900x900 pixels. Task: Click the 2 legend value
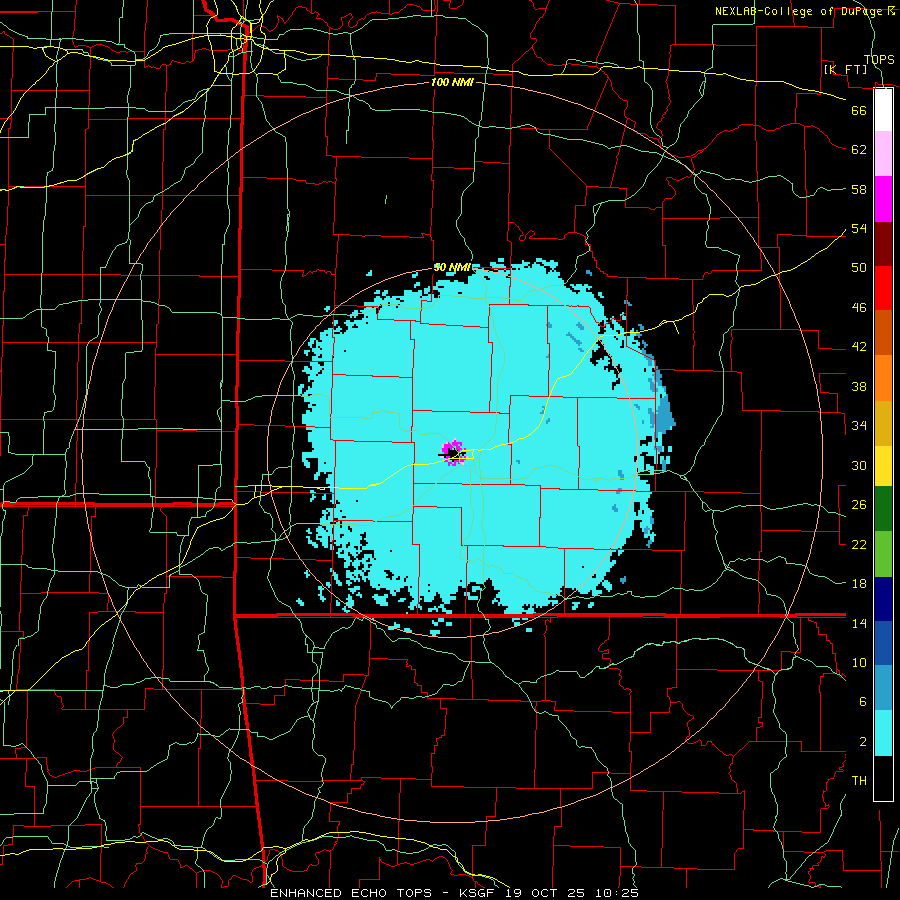(863, 741)
